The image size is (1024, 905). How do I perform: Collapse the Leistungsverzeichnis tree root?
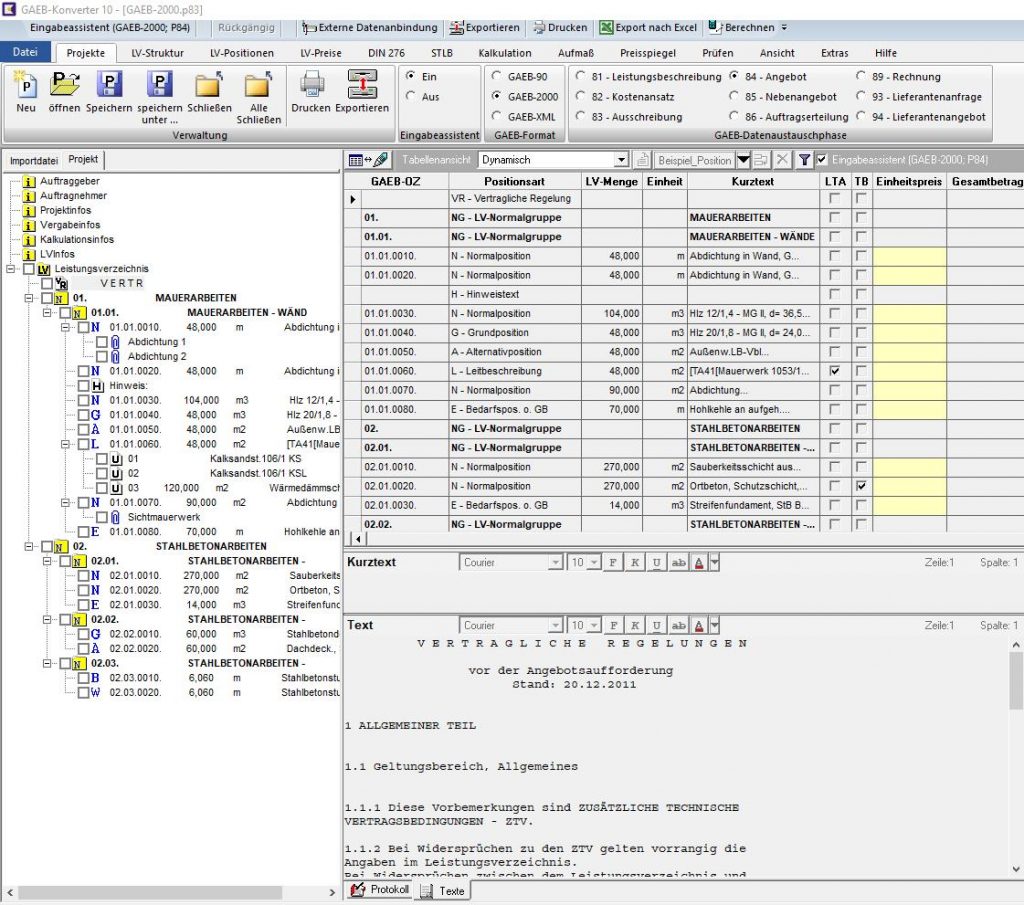tap(11, 268)
